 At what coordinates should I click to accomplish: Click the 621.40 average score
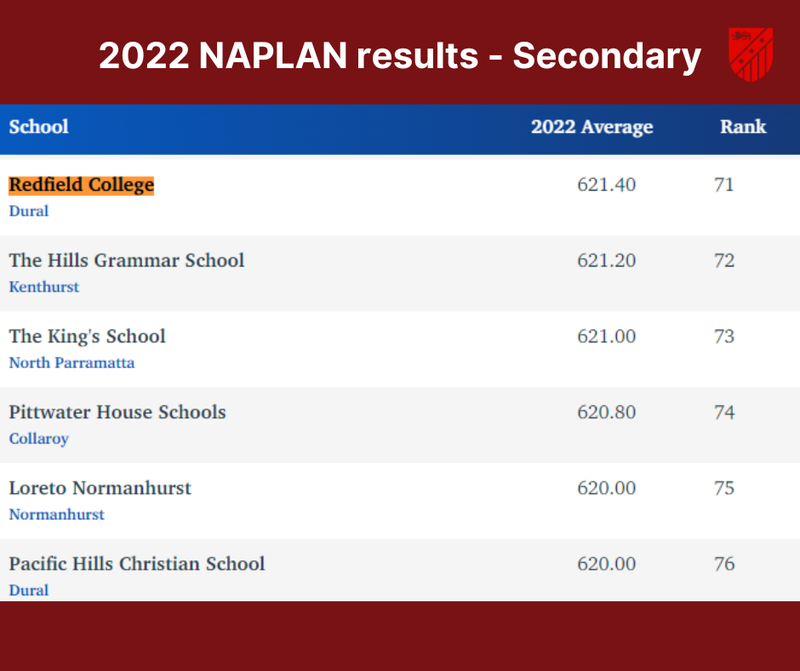[x=606, y=185]
